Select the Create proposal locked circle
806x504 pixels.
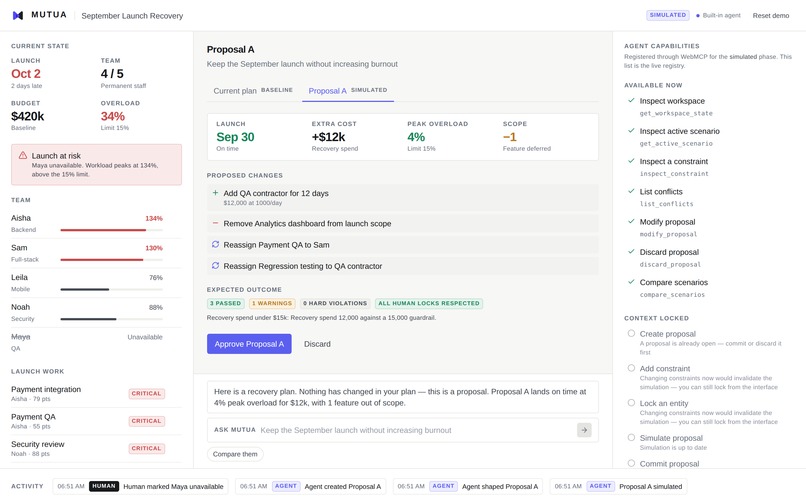pyautogui.click(x=631, y=333)
